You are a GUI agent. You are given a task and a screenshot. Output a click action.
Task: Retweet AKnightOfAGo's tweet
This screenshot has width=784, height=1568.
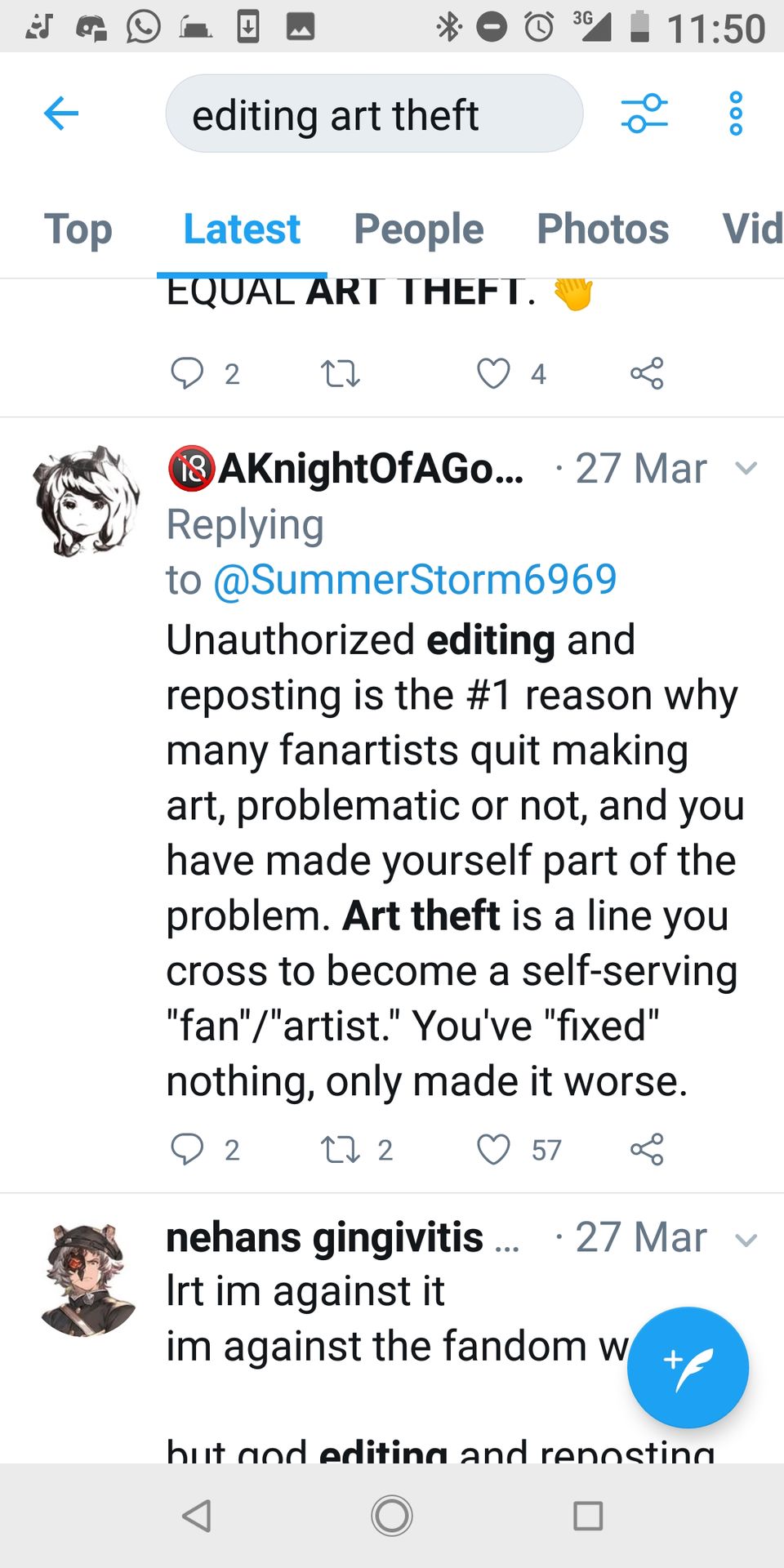point(340,1149)
